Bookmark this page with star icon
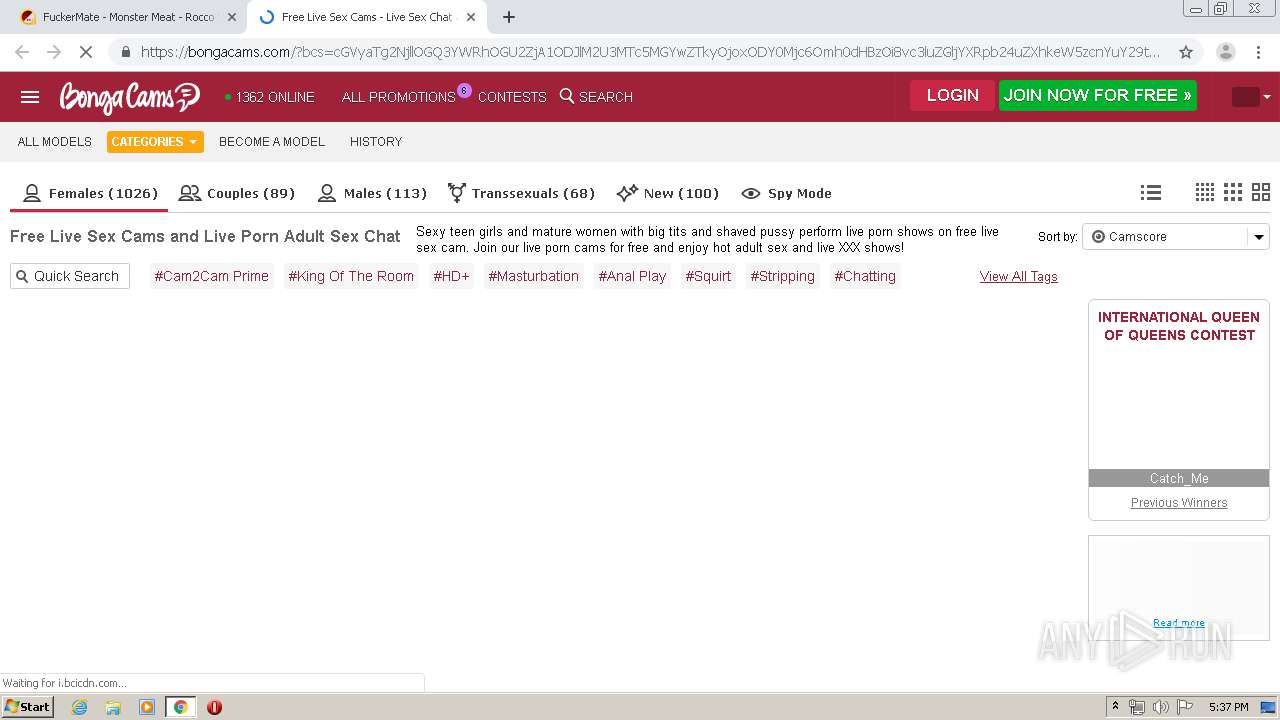This screenshot has height=720, width=1280. click(1186, 52)
